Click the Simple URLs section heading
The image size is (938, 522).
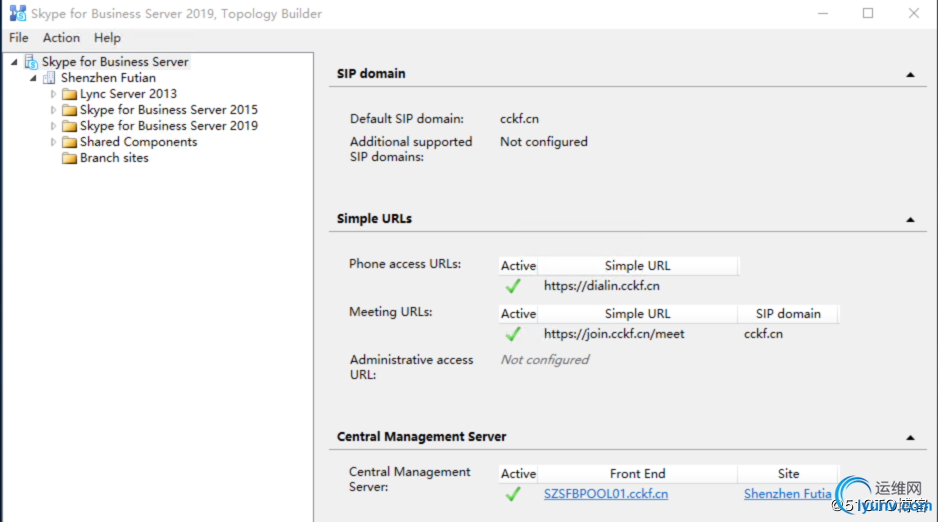[374, 219]
